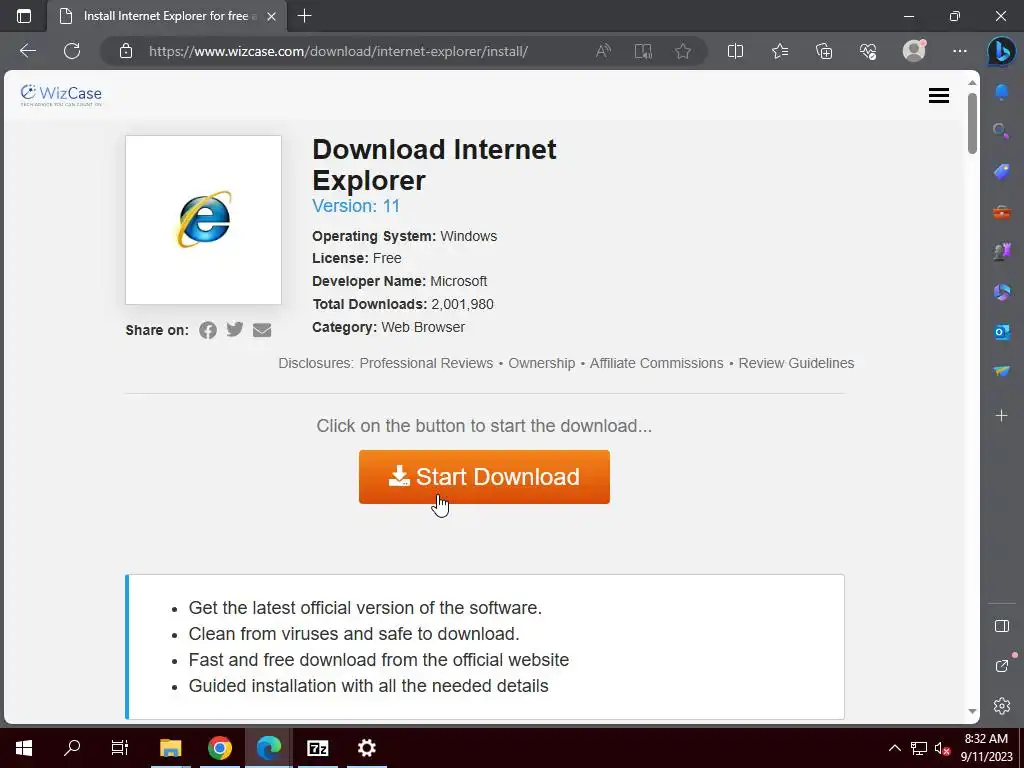Open sidebar Outlook icon
Viewport: 1024px width, 768px height.
tap(1002, 332)
